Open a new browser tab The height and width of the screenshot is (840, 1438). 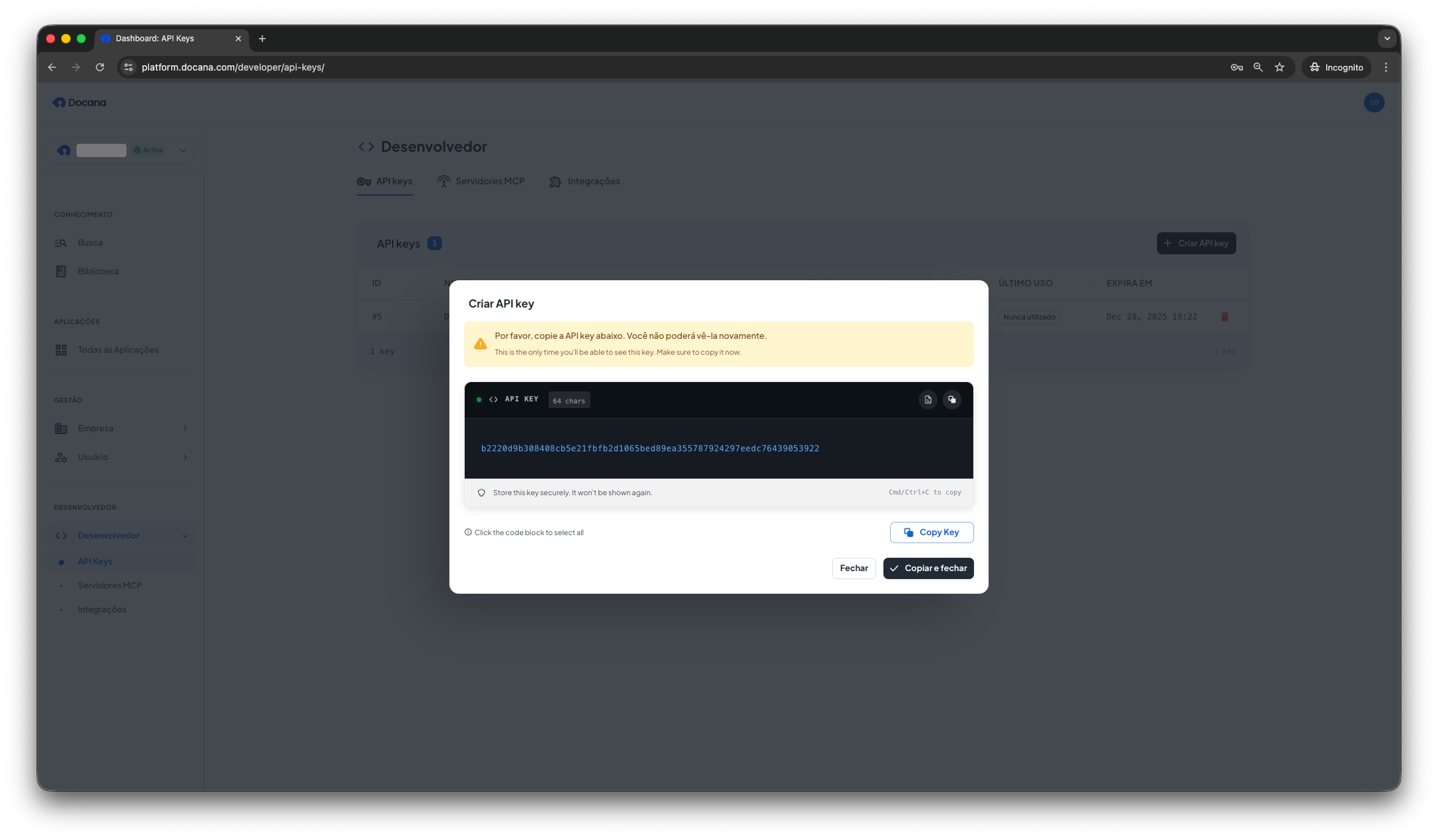(262, 39)
